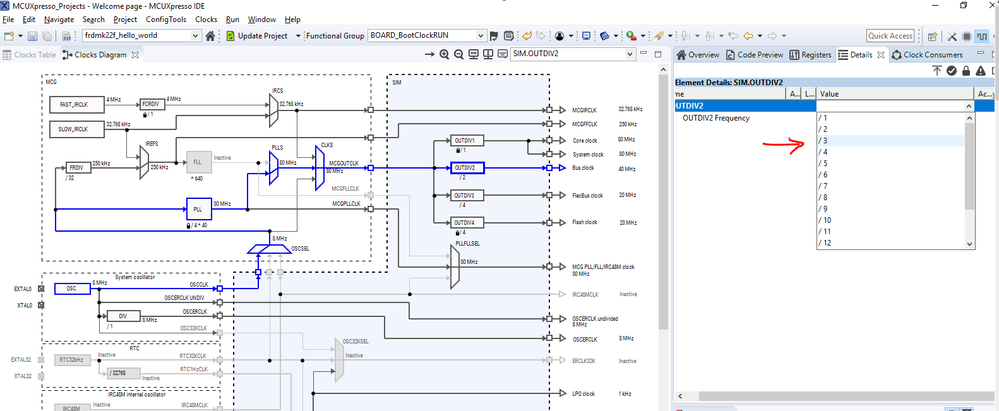Screen dimensions: 999x411
Task: Click the warning triangle icon in Details
Action: click(x=982, y=70)
